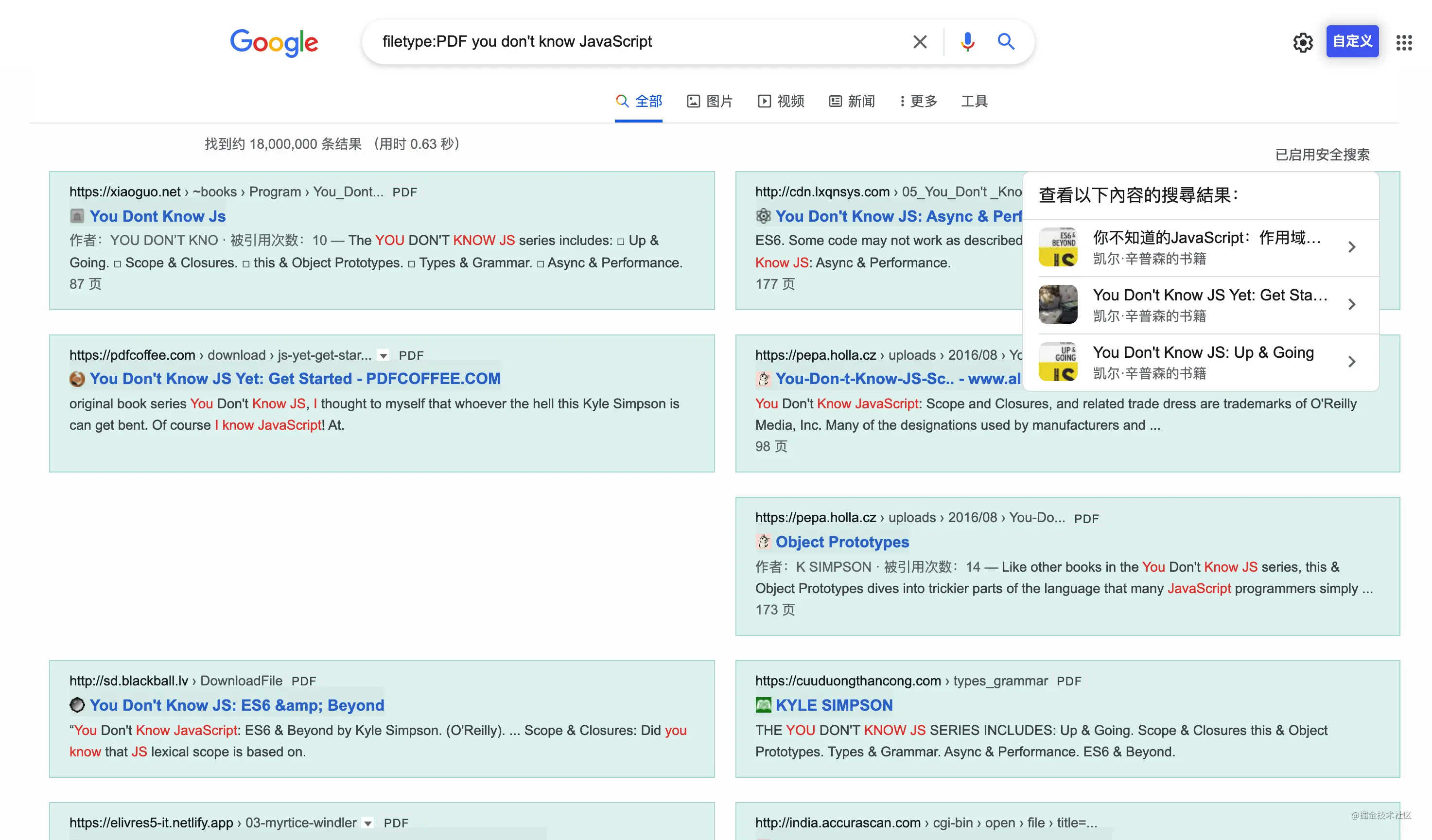Expand chevron for Up & Going suggestion
1432x840 pixels.
pyautogui.click(x=1351, y=362)
